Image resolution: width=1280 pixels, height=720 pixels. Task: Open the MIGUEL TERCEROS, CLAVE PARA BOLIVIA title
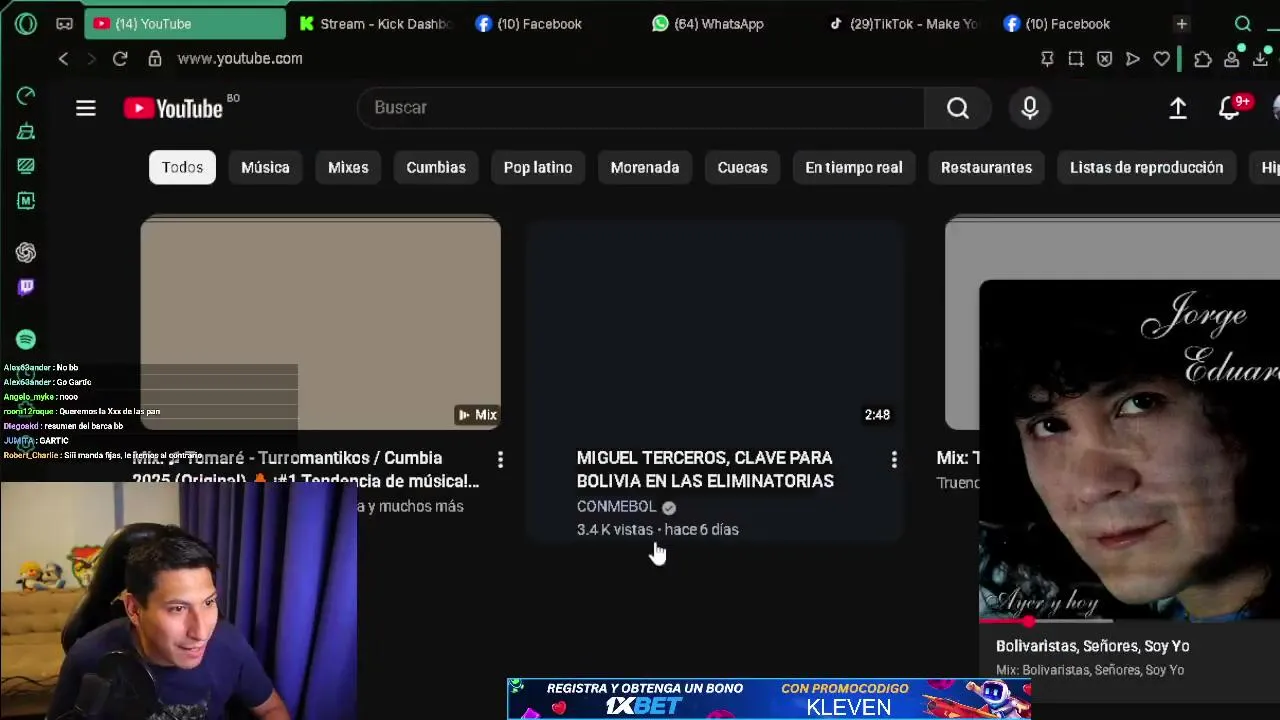coord(705,469)
